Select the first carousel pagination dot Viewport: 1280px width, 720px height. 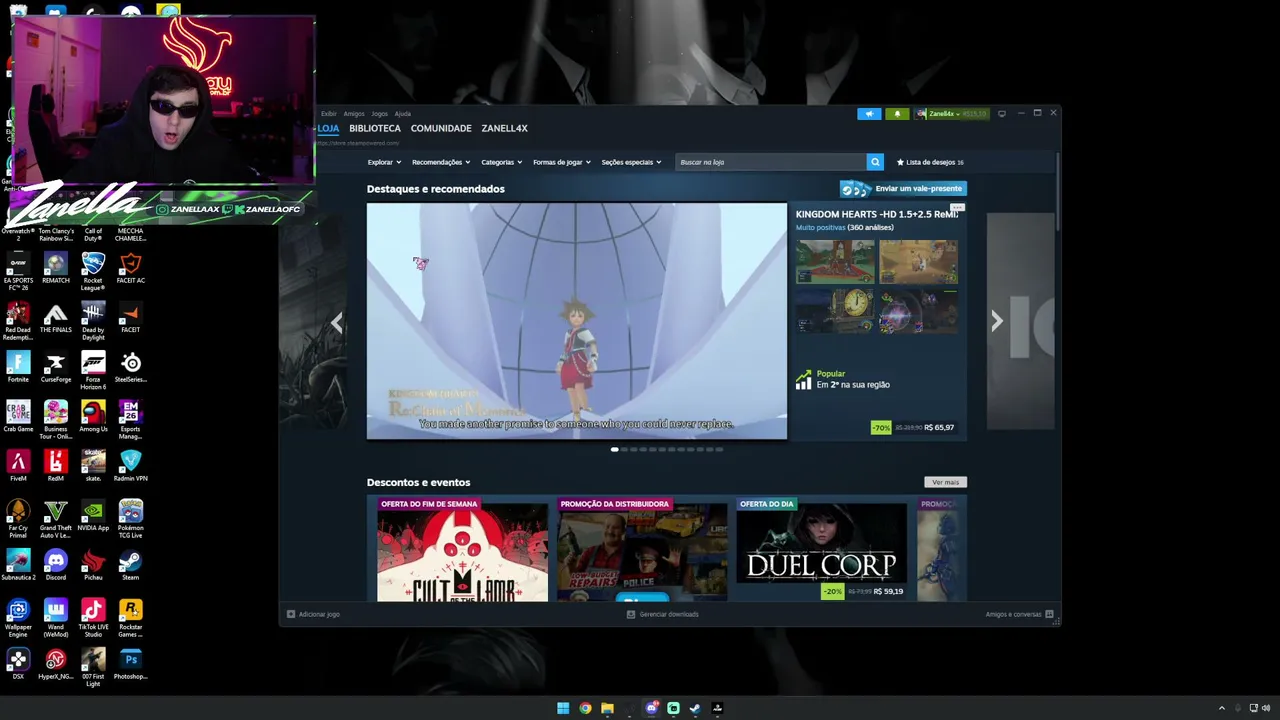point(614,450)
